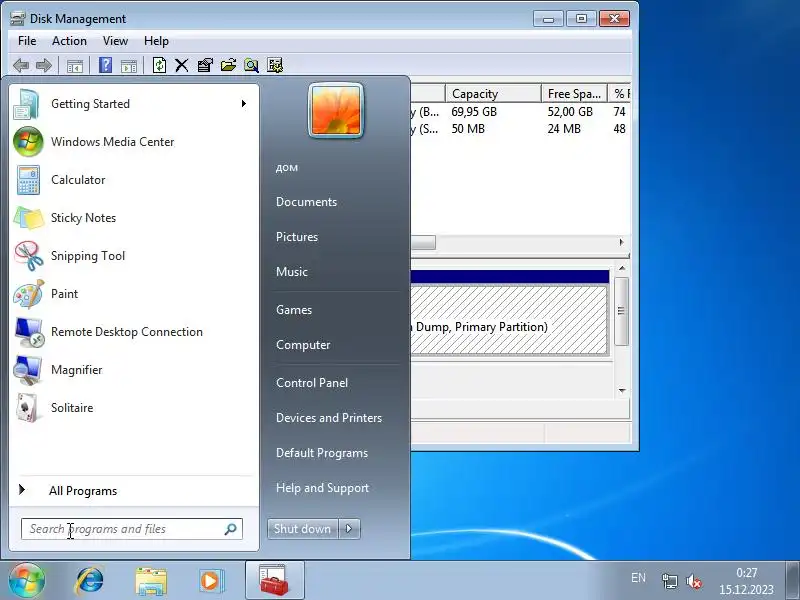Expand the Getting Started submenu arrow
The height and width of the screenshot is (600, 800).
pyautogui.click(x=244, y=104)
